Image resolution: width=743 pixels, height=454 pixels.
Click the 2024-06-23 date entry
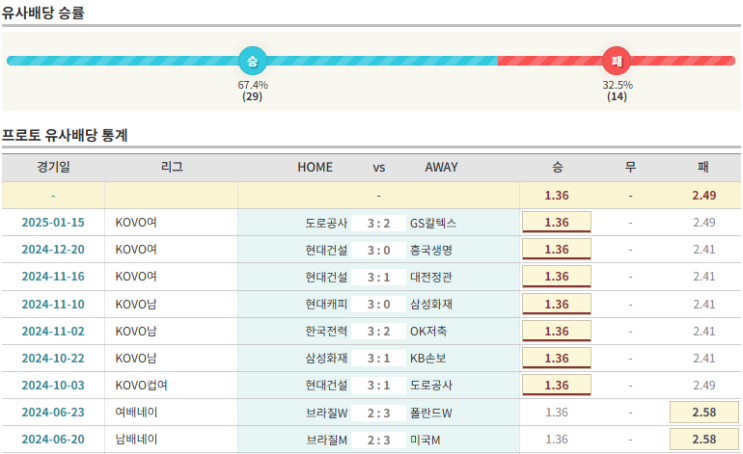click(x=53, y=412)
